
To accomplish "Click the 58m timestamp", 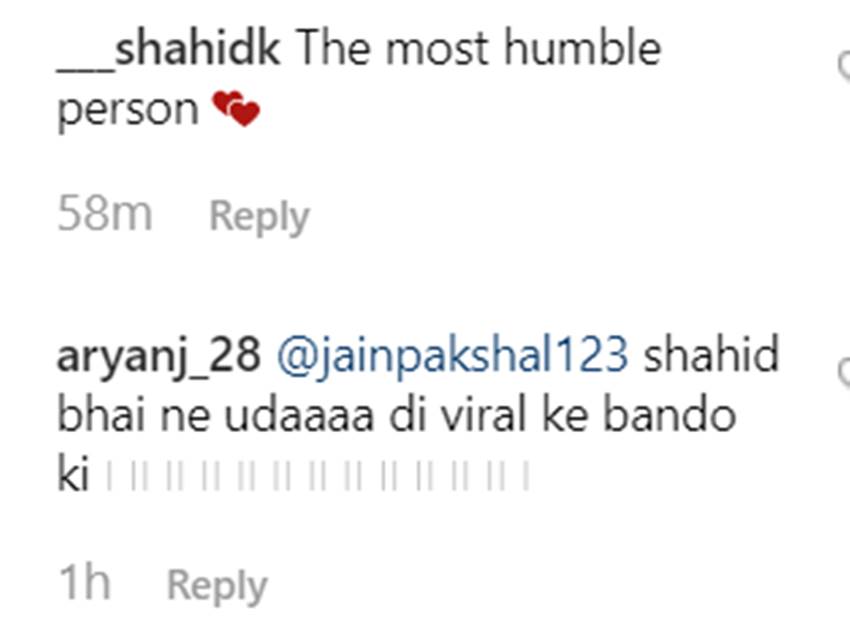I will click(x=105, y=214).
